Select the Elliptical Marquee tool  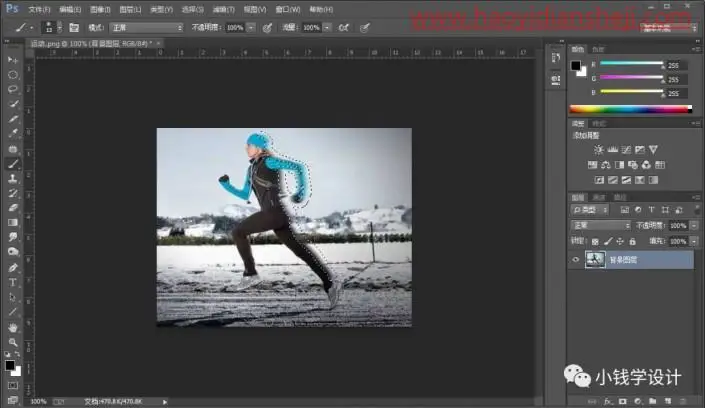click(x=13, y=75)
